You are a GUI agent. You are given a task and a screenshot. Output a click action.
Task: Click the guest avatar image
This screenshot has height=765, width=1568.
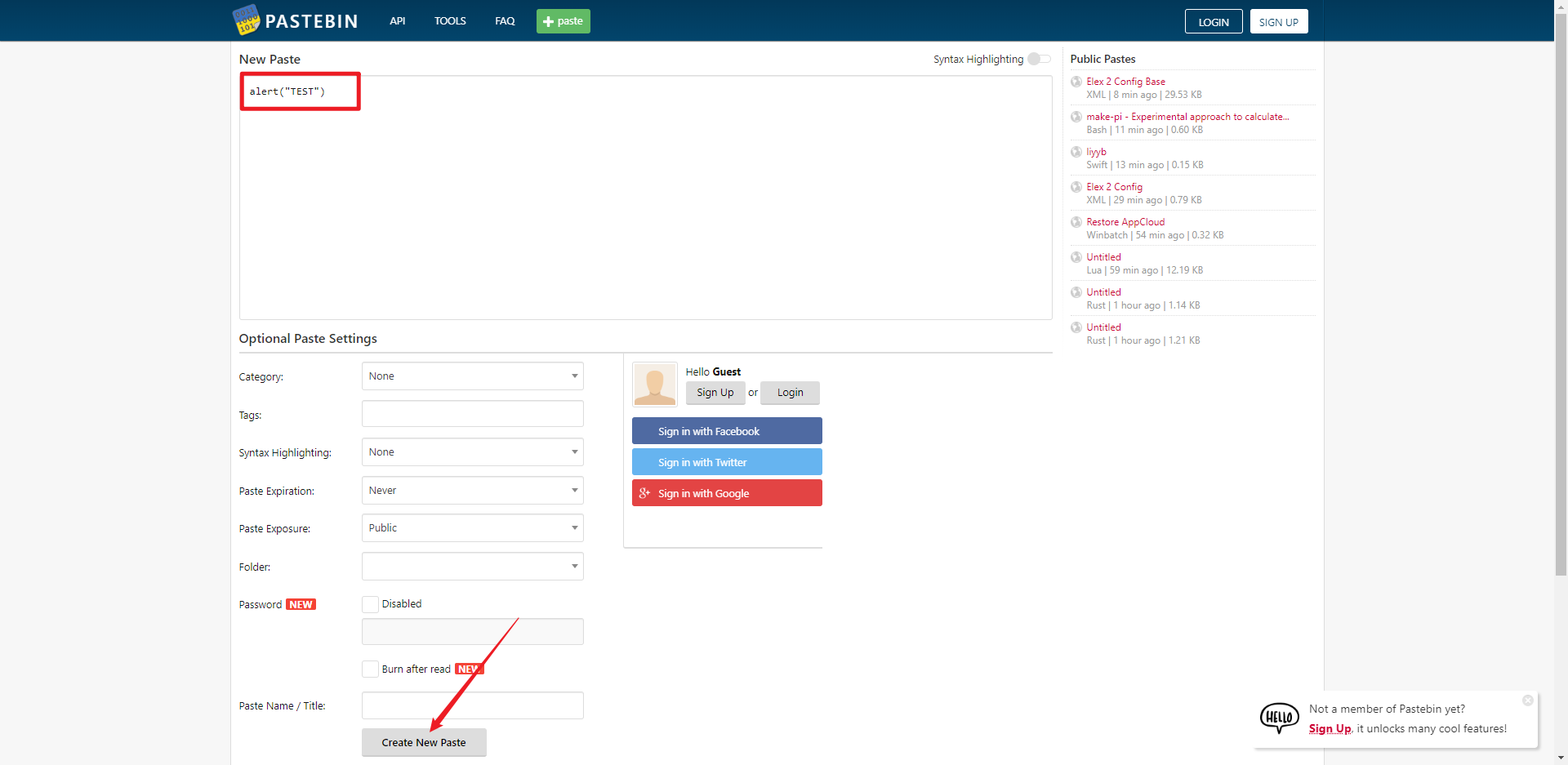tap(655, 385)
